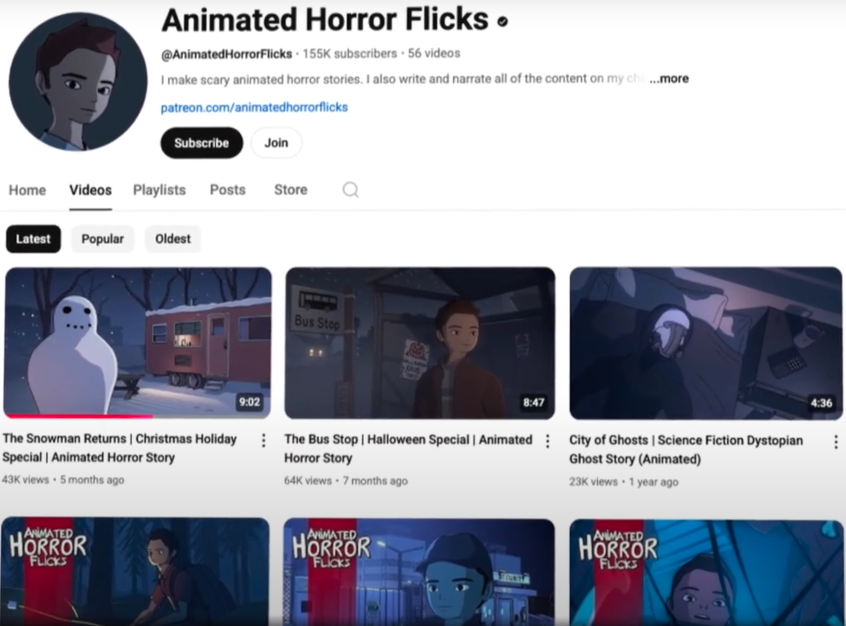Click the @AnimatedHorrorFlicks handle text
This screenshot has height=626, width=846.
point(227,54)
